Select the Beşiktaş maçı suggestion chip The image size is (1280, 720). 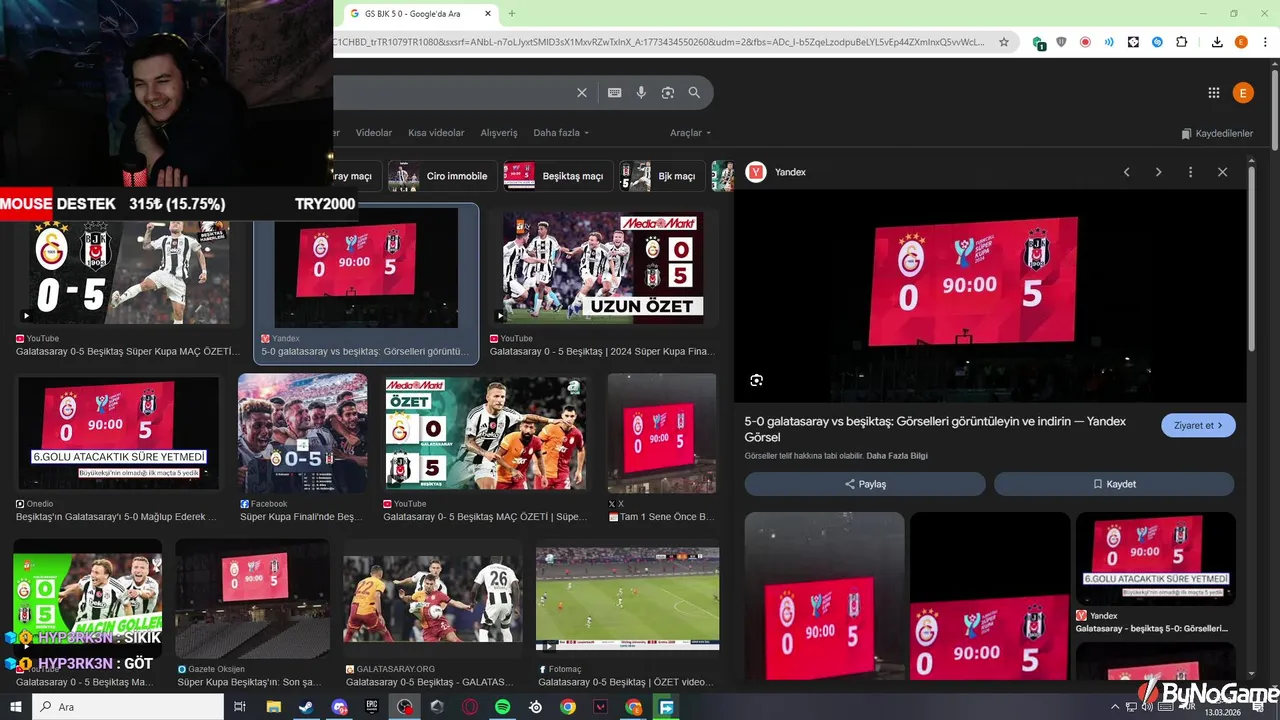tap(558, 176)
